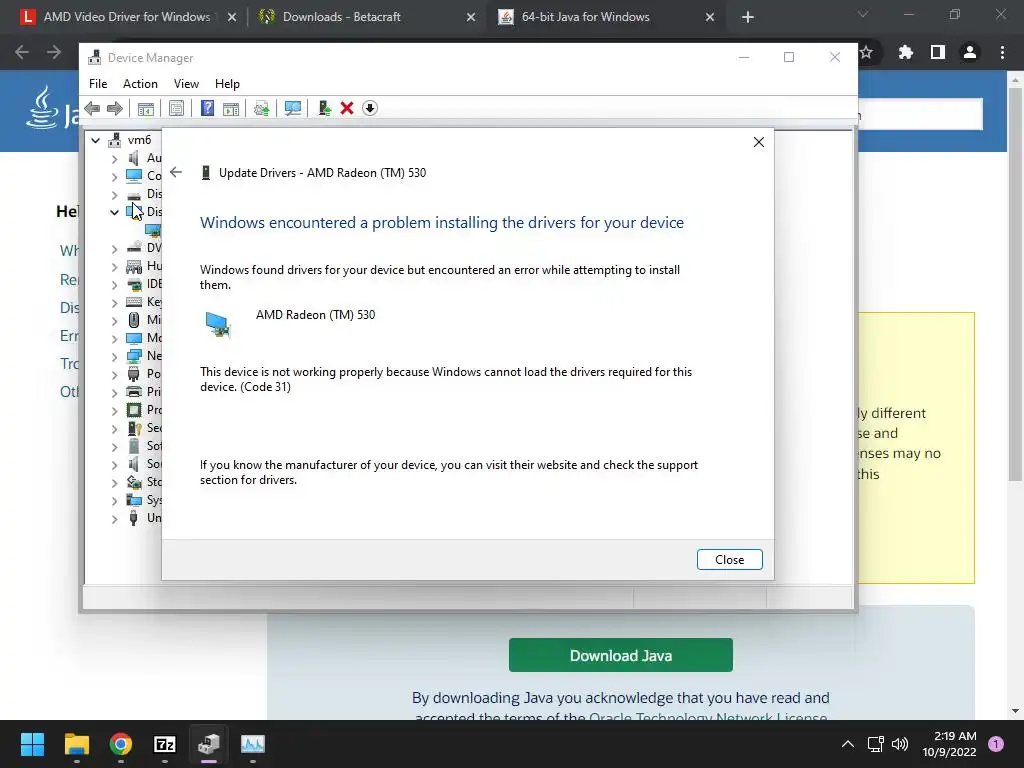Viewport: 1024px width, 768px height.
Task: Open the Chrome three-dot menu
Action: click(x=1002, y=52)
